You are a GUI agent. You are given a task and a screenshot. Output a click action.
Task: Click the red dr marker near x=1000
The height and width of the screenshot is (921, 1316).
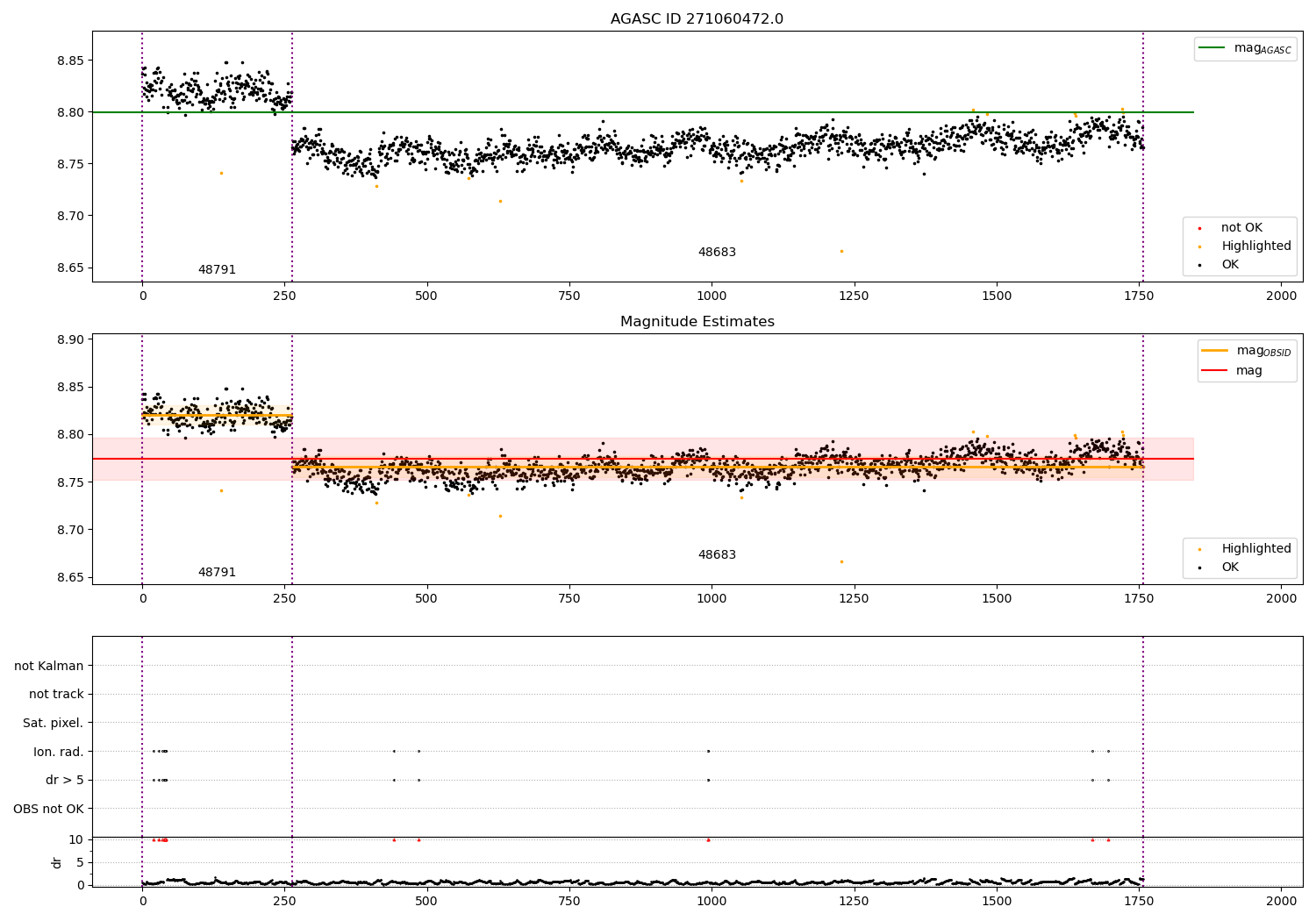click(708, 840)
